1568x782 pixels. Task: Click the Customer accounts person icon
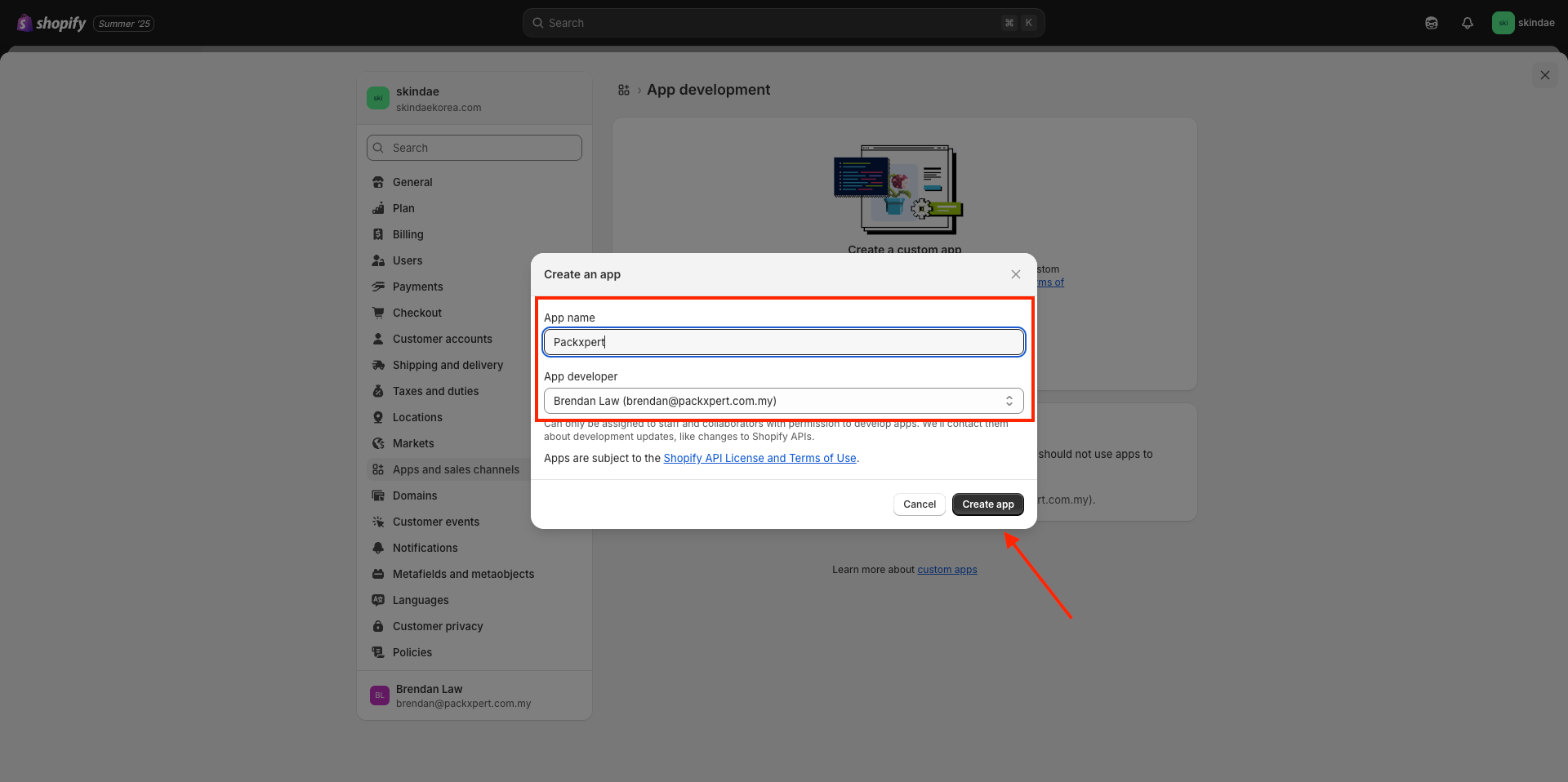pyautogui.click(x=378, y=339)
